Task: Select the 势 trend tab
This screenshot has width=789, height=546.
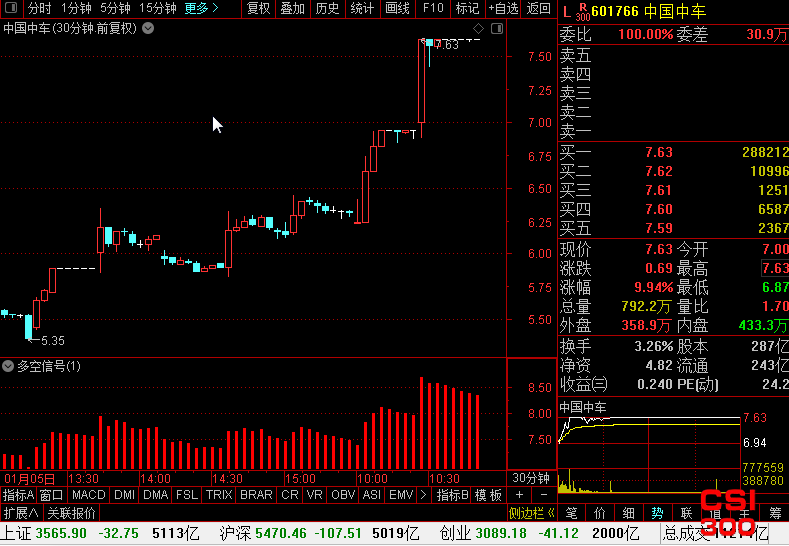Action: [x=657, y=513]
